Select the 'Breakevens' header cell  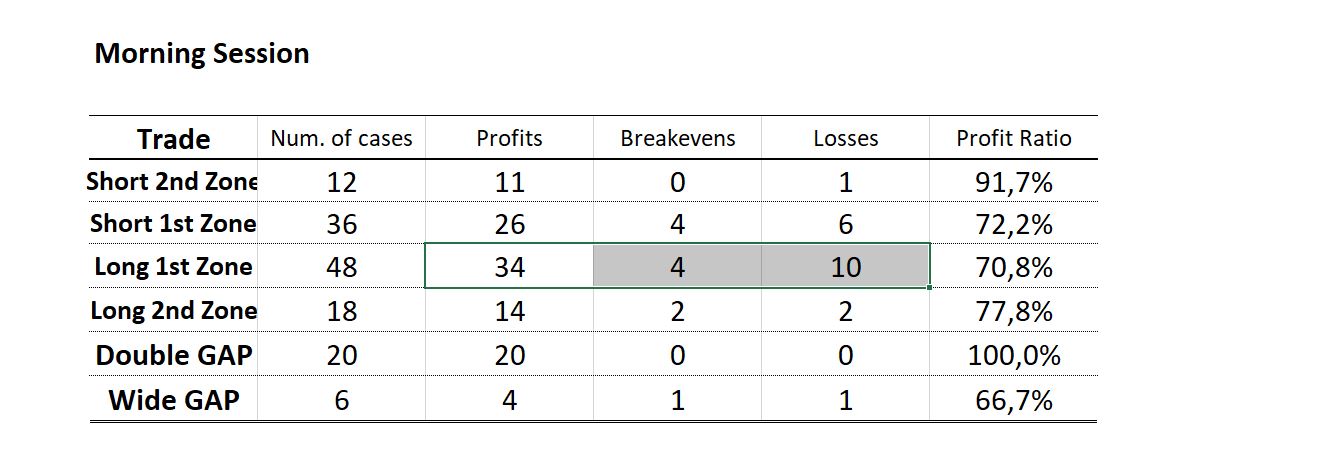click(x=677, y=139)
